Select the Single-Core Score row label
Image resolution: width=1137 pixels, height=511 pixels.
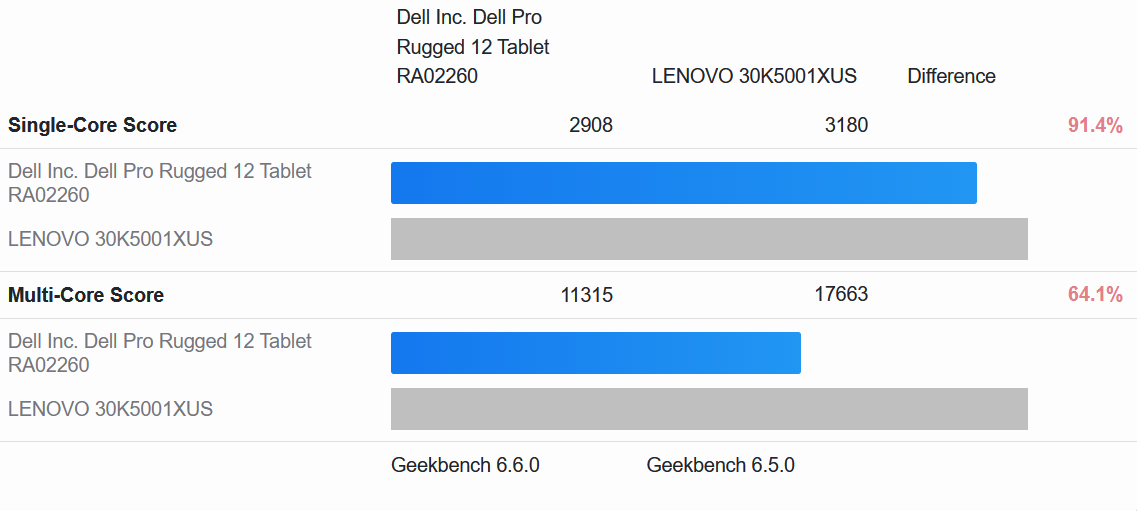click(x=92, y=125)
